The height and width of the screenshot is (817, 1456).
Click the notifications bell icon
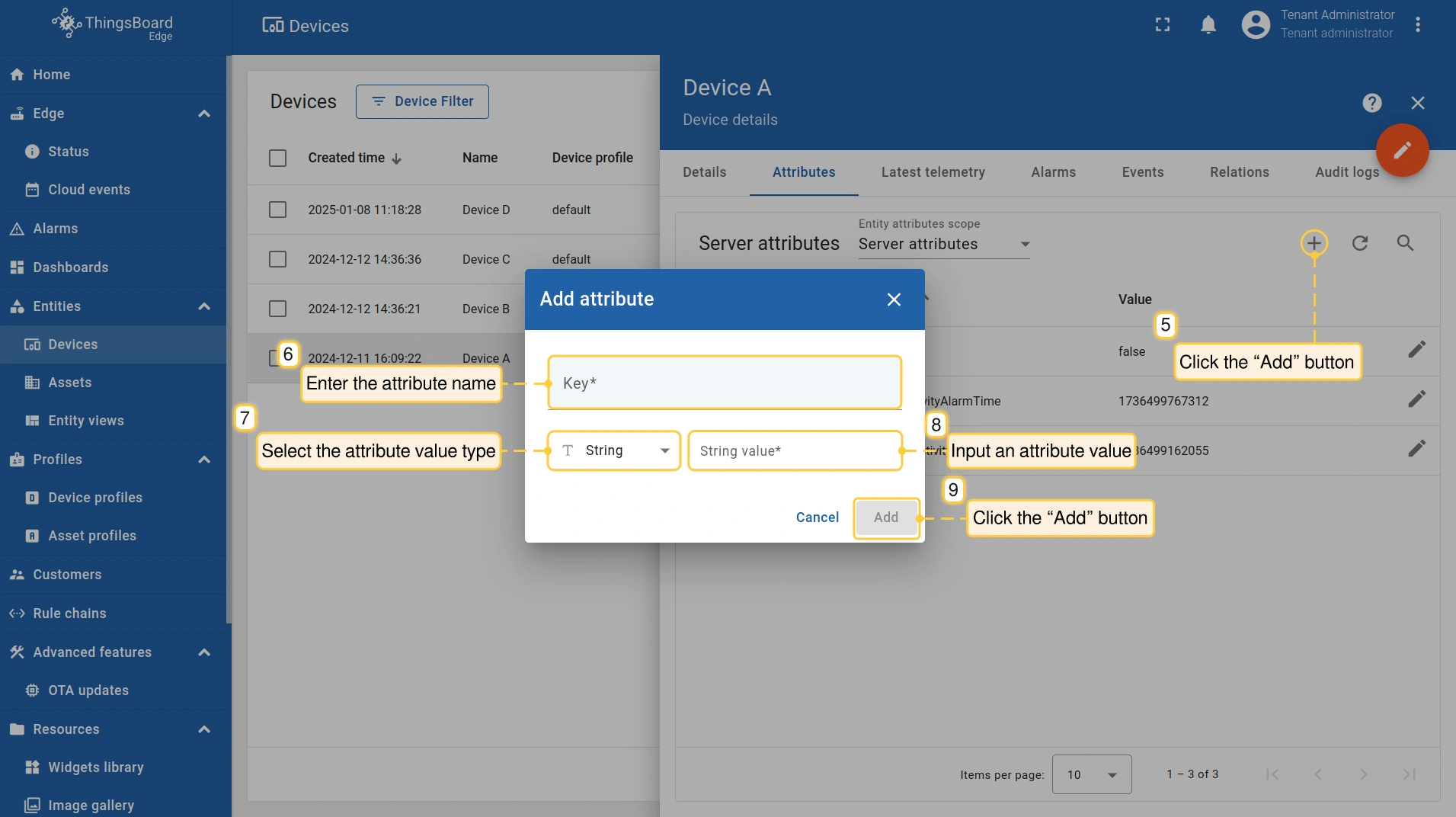pyautogui.click(x=1208, y=25)
